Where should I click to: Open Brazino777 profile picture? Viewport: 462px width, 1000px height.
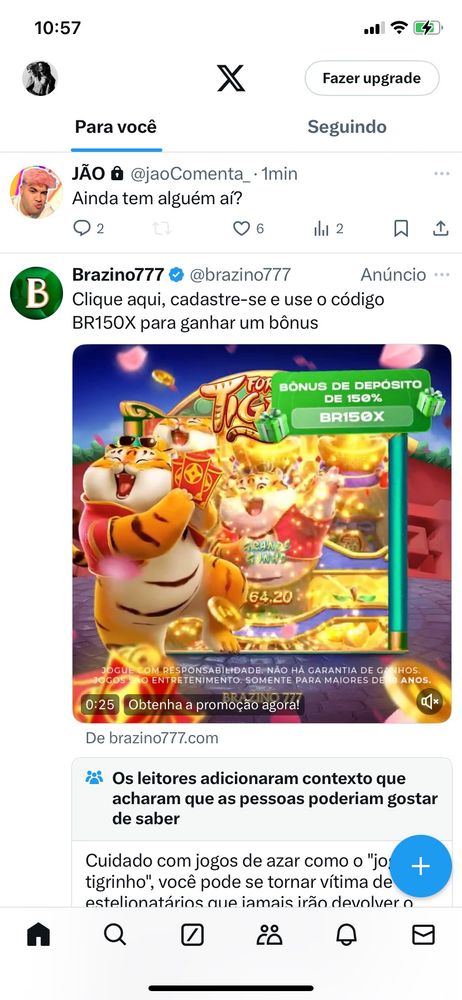point(36,293)
